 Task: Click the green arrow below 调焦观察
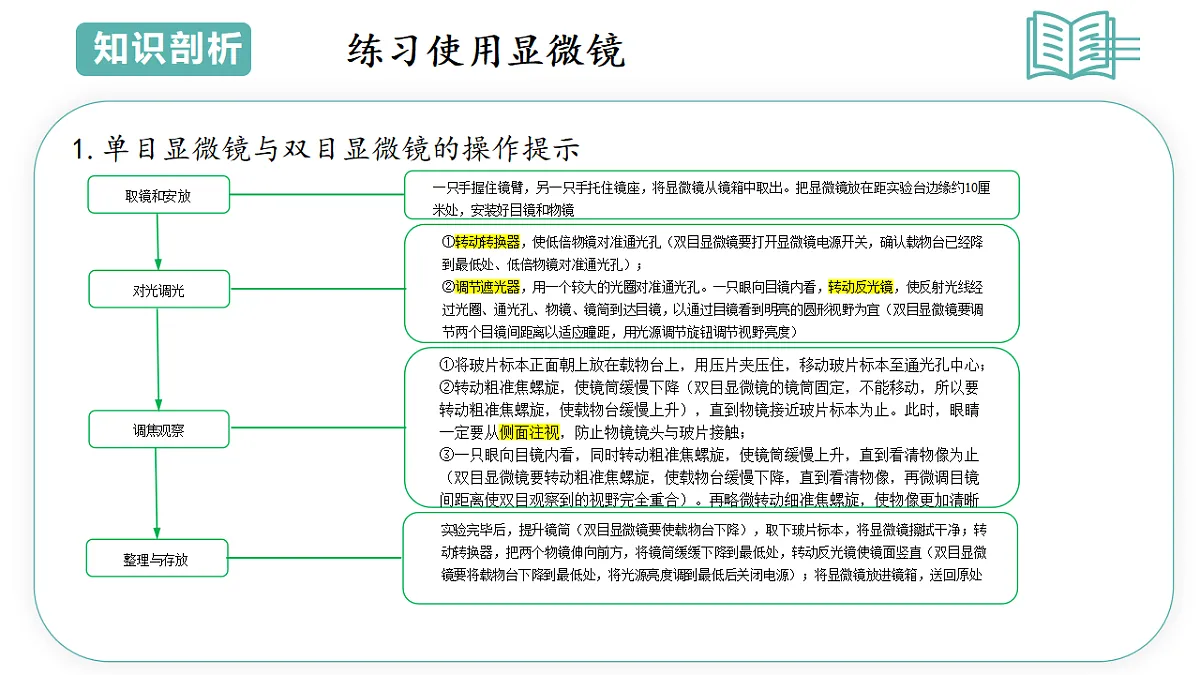point(158,494)
